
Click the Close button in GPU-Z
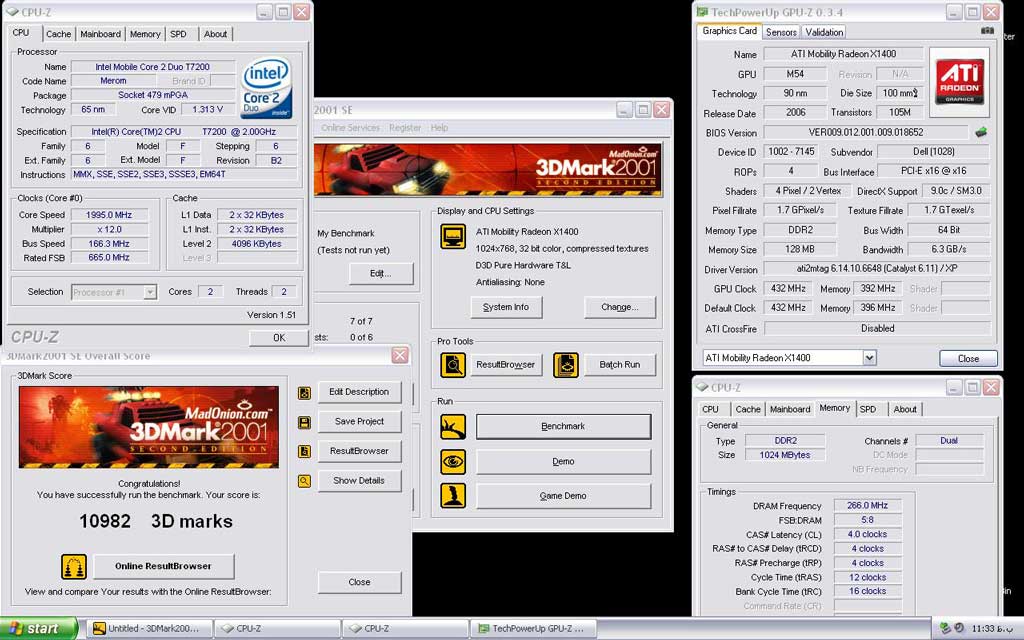tap(968, 359)
